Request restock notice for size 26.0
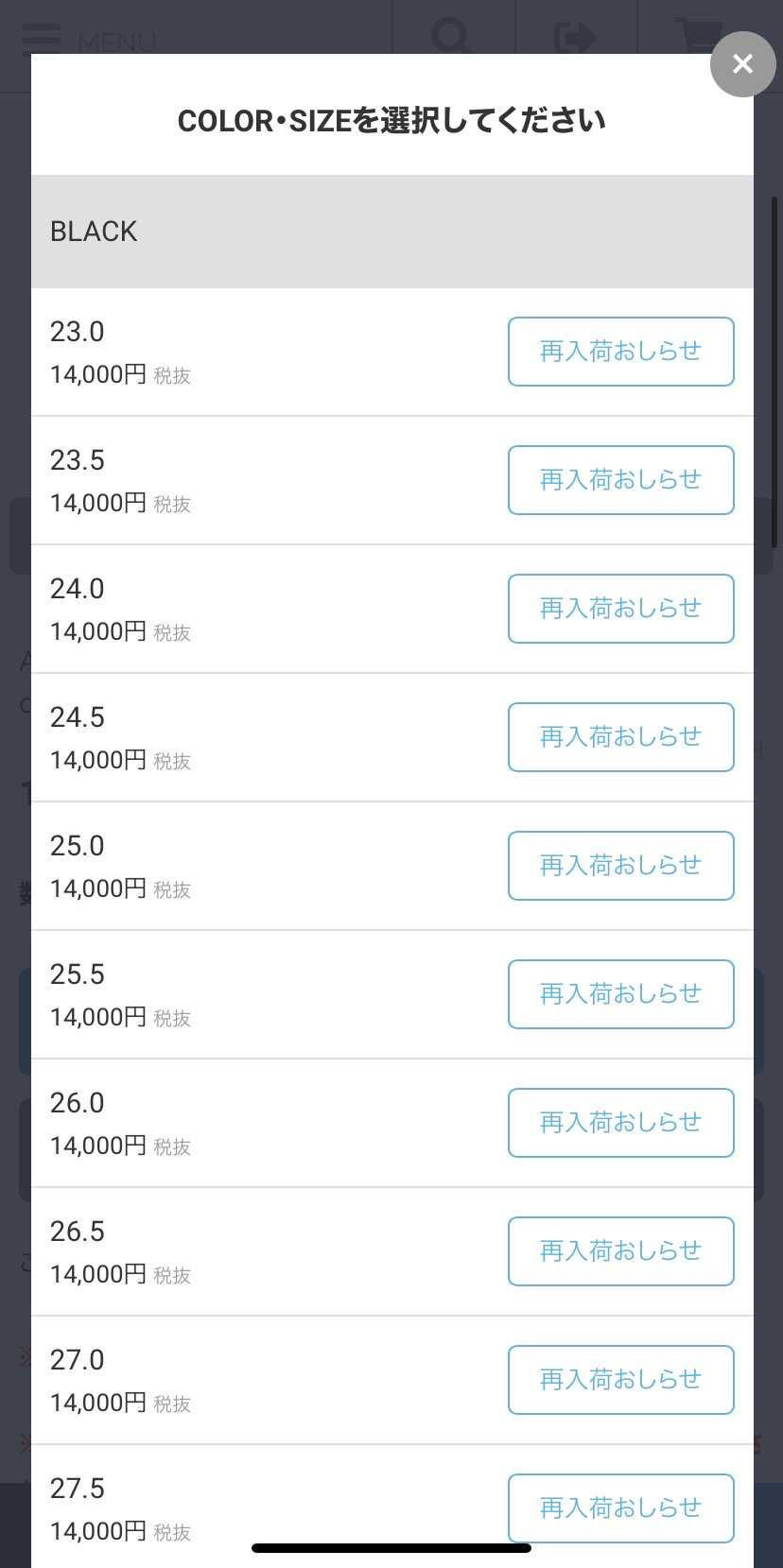The image size is (783, 1568). (x=620, y=1123)
